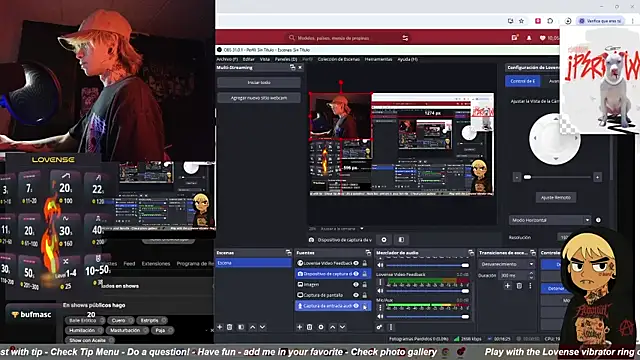Open Chrome three-dot menu
The height and width of the screenshot is (360, 640).
(x=633, y=21)
